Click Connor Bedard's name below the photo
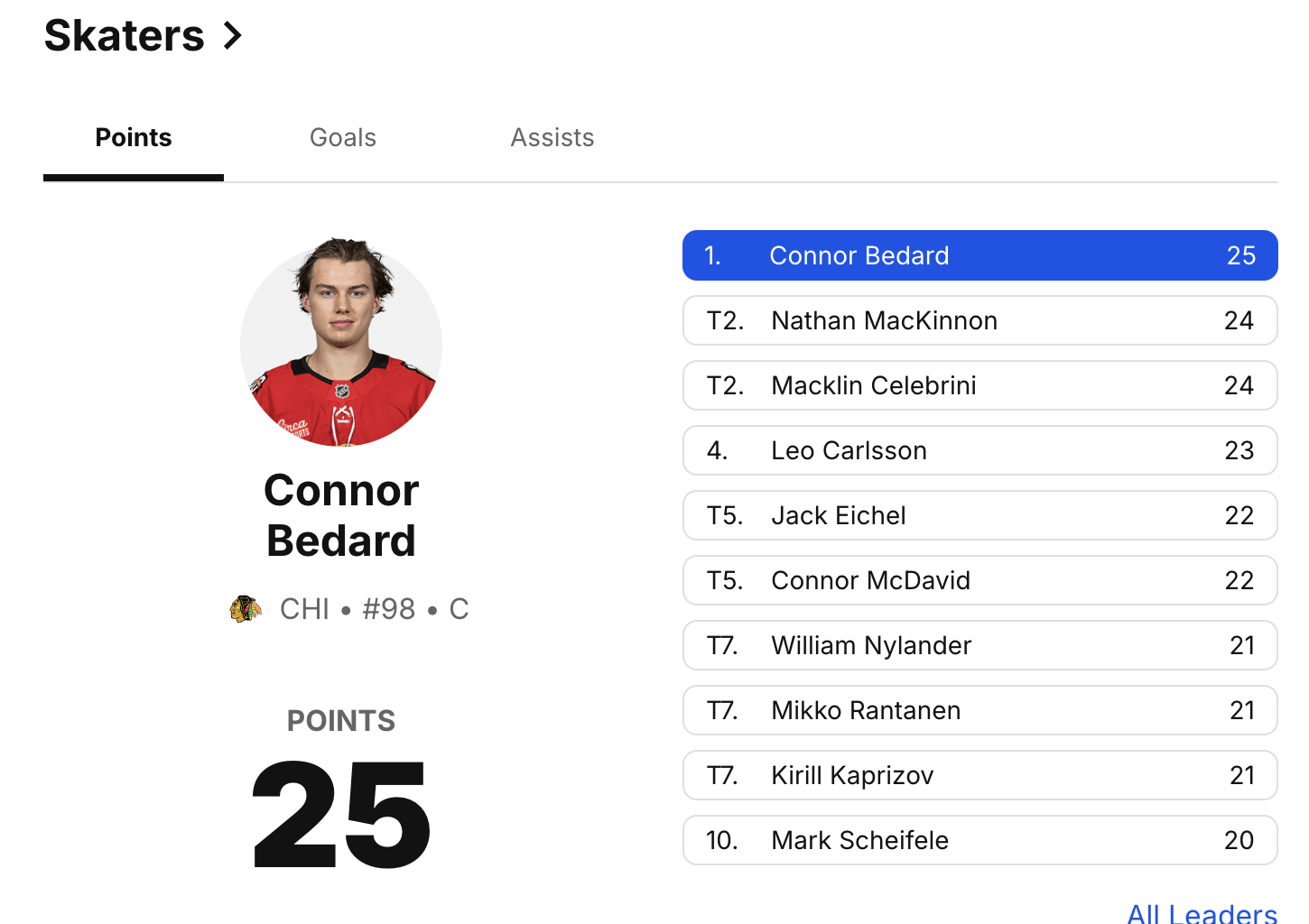This screenshot has height=924, width=1309. (340, 515)
